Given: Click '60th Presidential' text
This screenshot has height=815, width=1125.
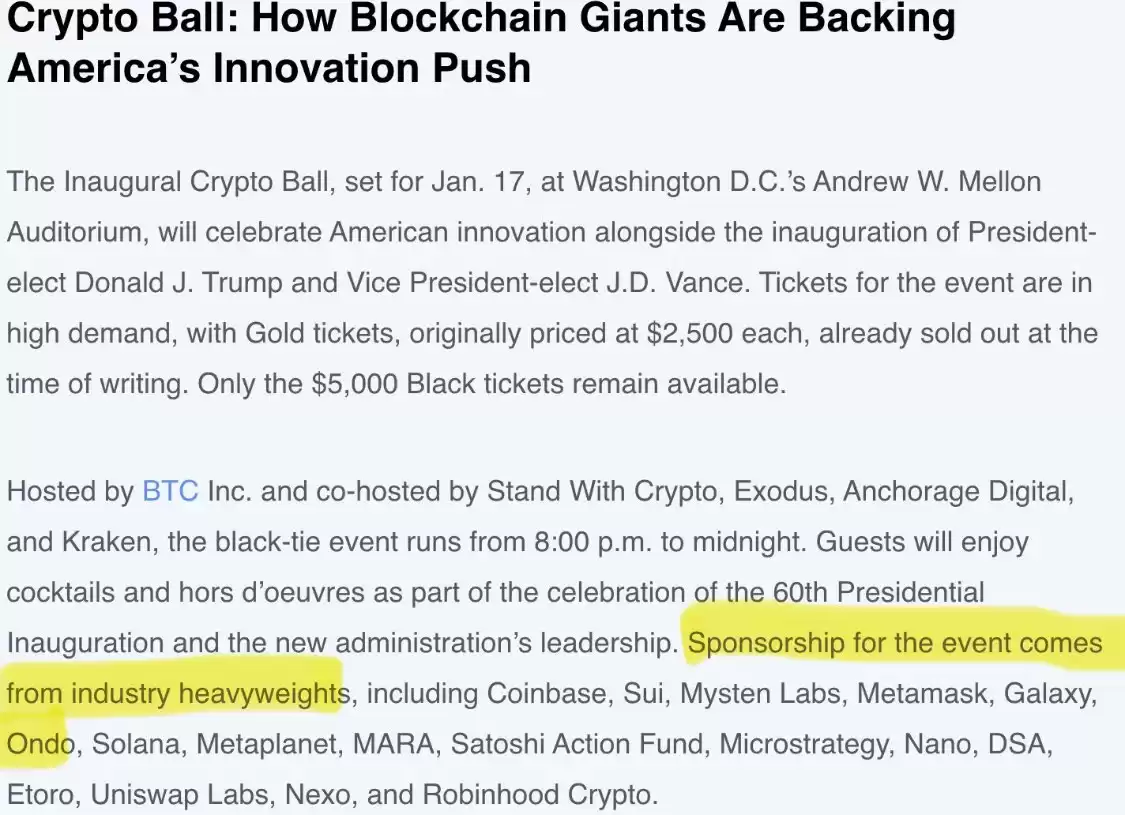Looking at the screenshot, I should [878, 593].
